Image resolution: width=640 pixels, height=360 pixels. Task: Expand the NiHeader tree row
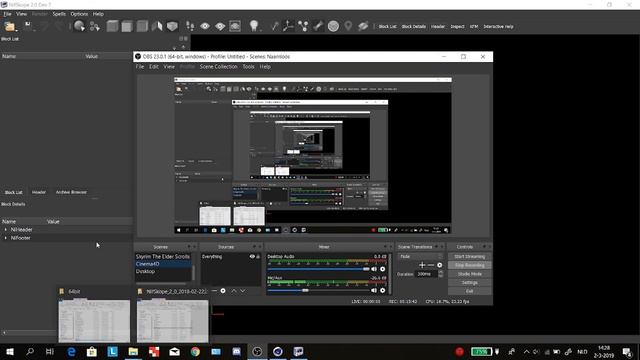(6, 230)
